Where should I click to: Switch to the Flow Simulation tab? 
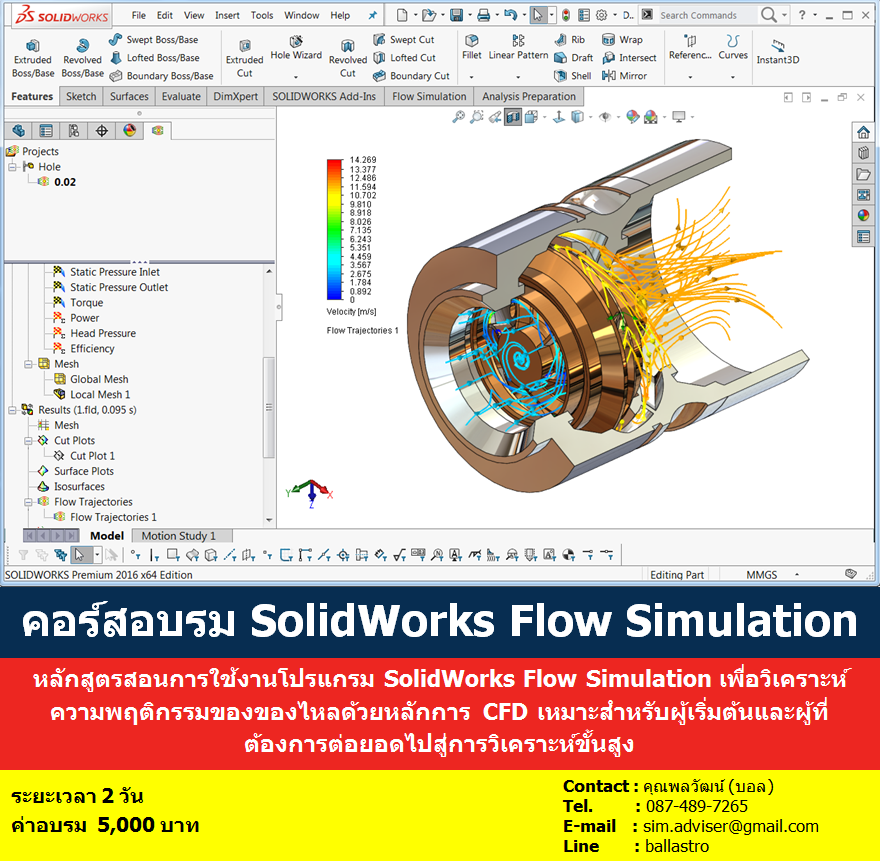(427, 96)
